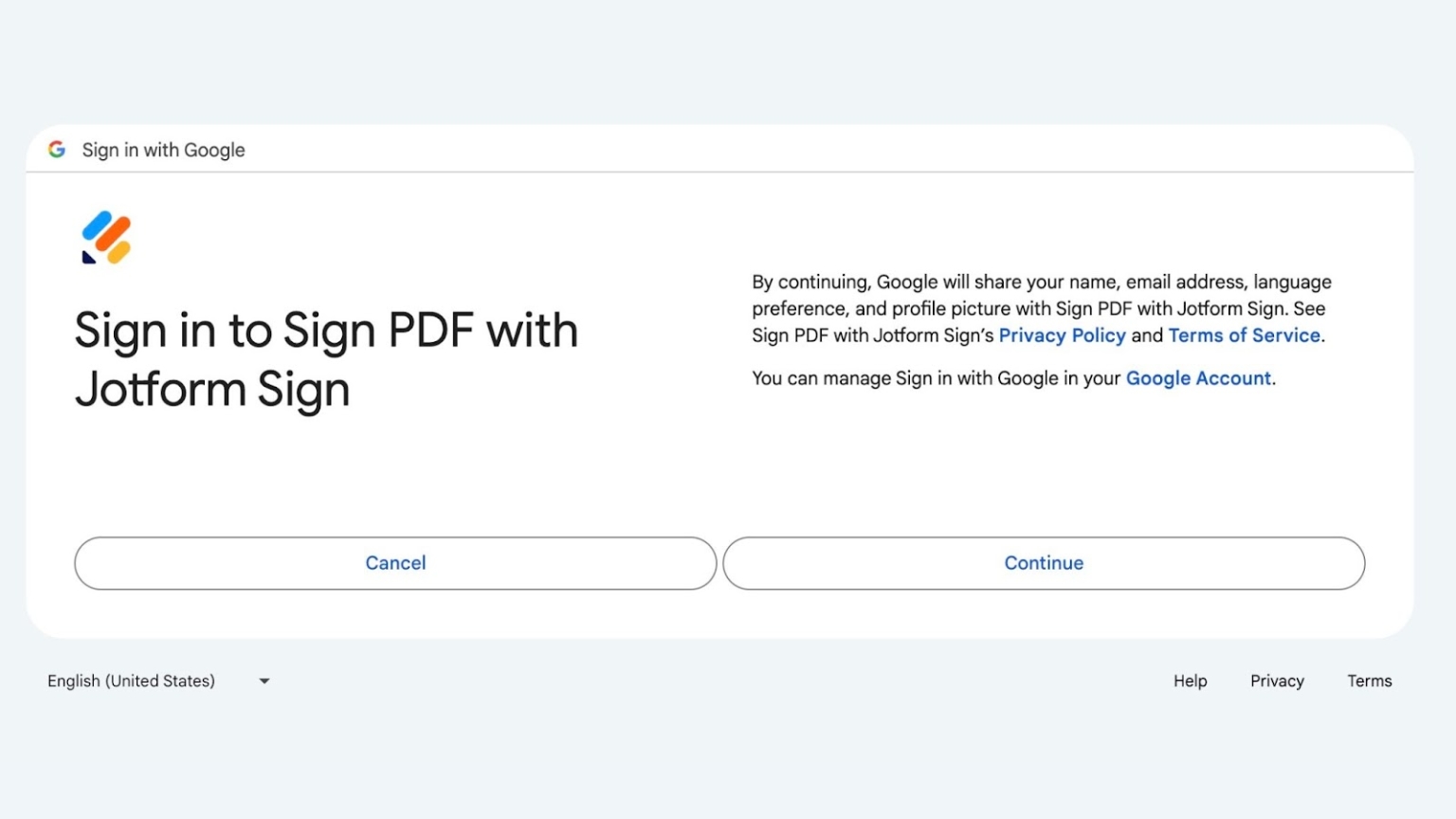Click Privacy in the footer
The image size is (1456, 819).
pyautogui.click(x=1276, y=681)
